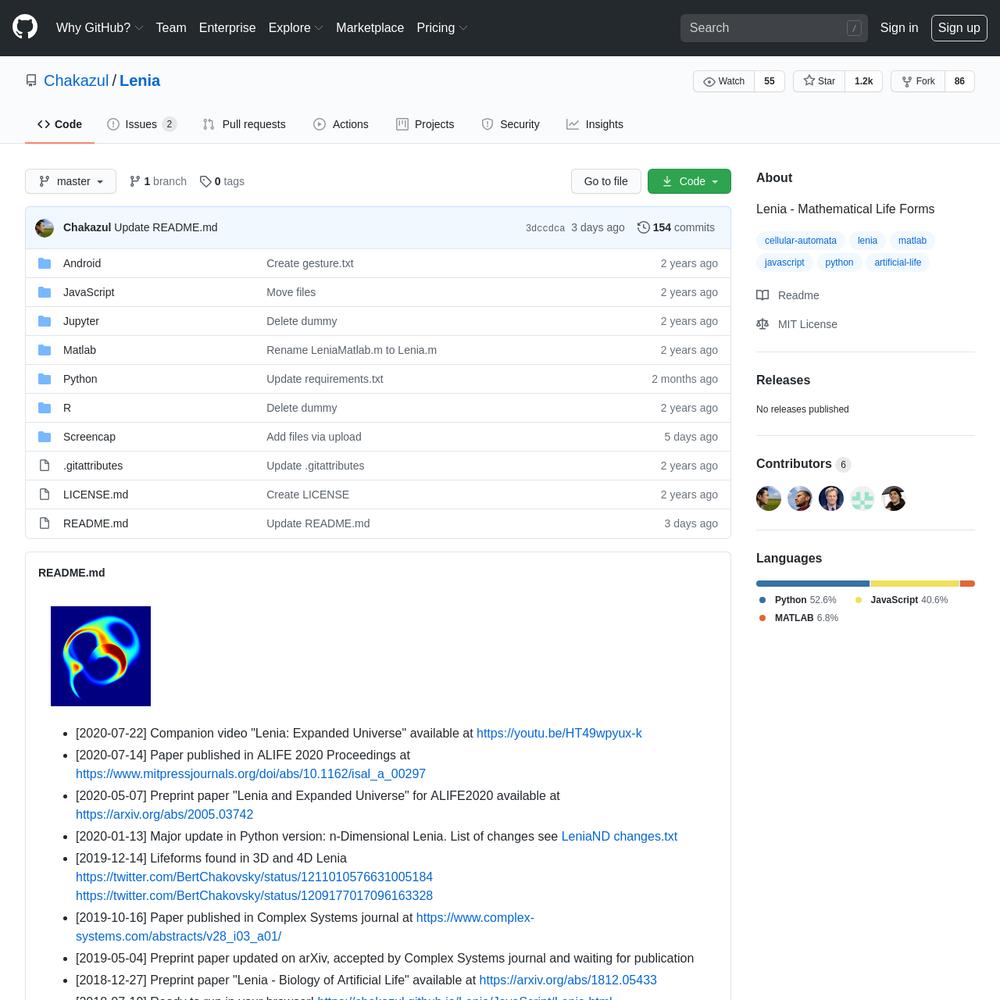This screenshot has height=1000, width=1000.
Task: Open the Team nav item
Action: point(171,27)
